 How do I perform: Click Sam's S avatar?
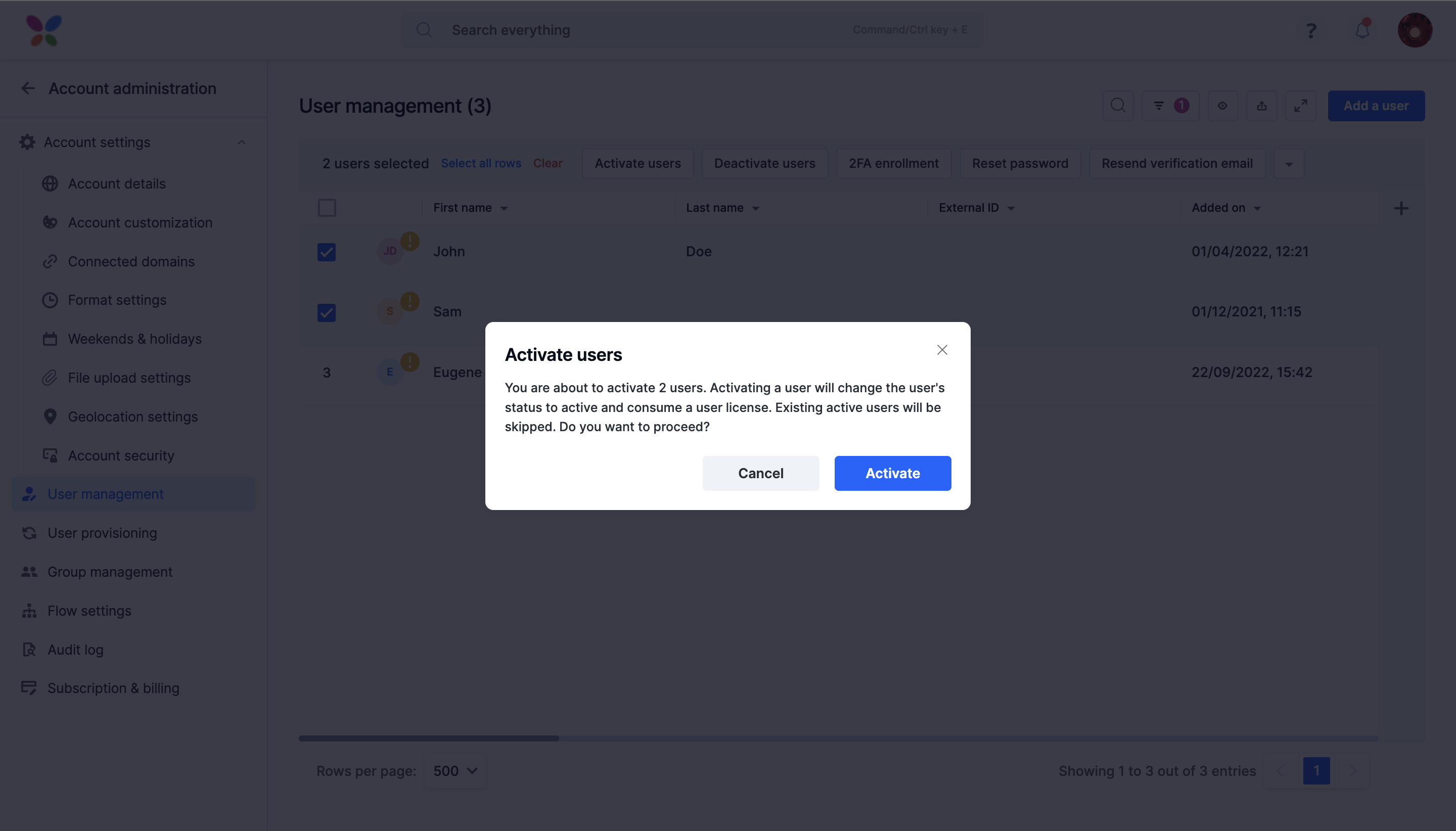coord(390,311)
